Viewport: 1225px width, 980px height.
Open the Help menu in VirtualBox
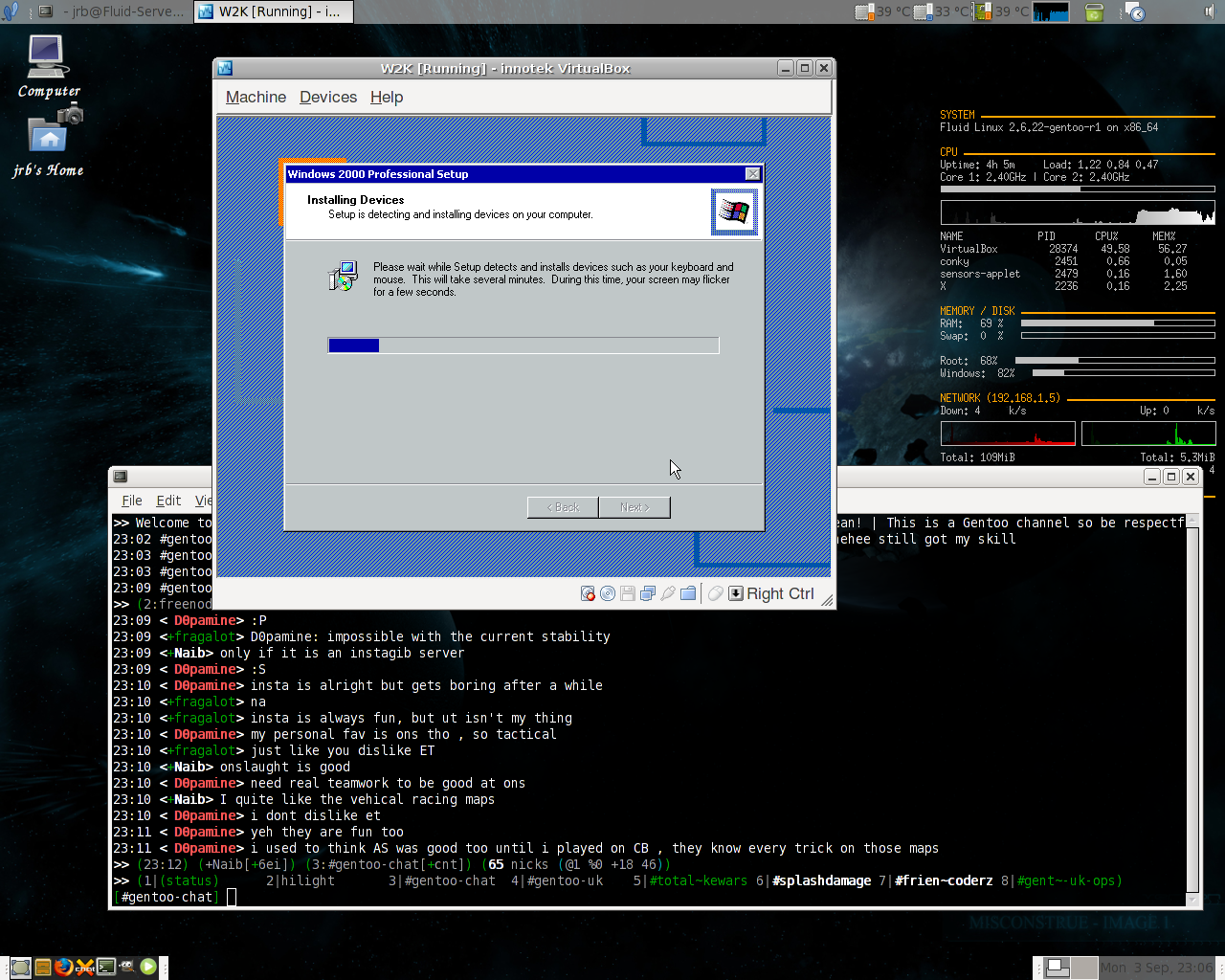click(x=387, y=97)
